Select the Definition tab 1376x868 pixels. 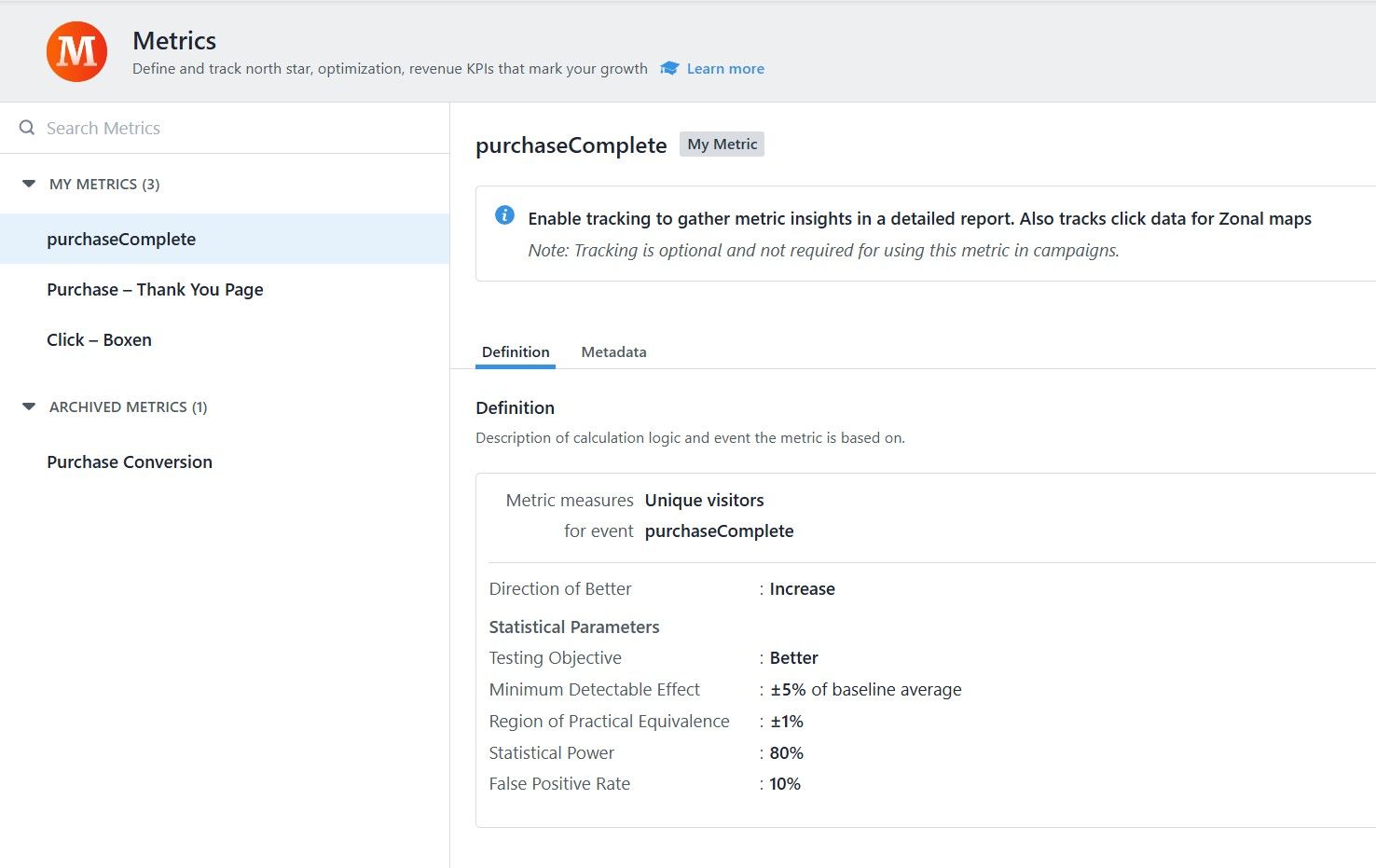(516, 351)
